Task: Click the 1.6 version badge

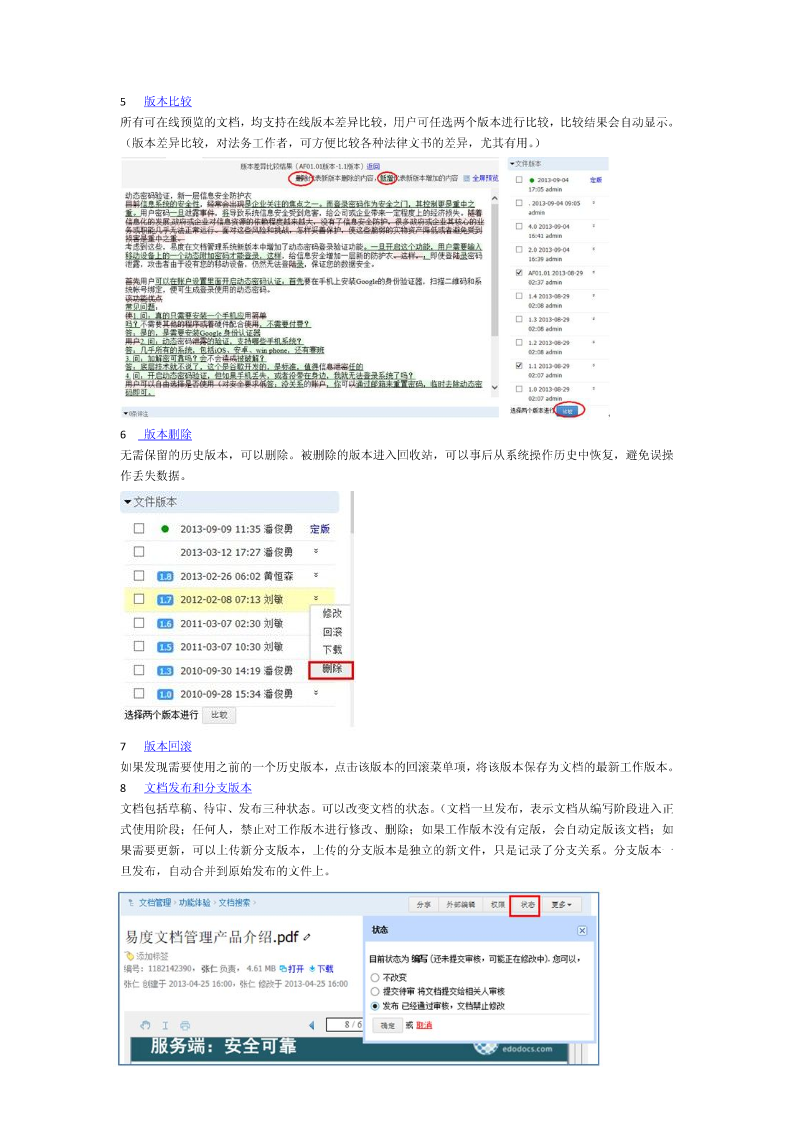Action: click(165, 623)
